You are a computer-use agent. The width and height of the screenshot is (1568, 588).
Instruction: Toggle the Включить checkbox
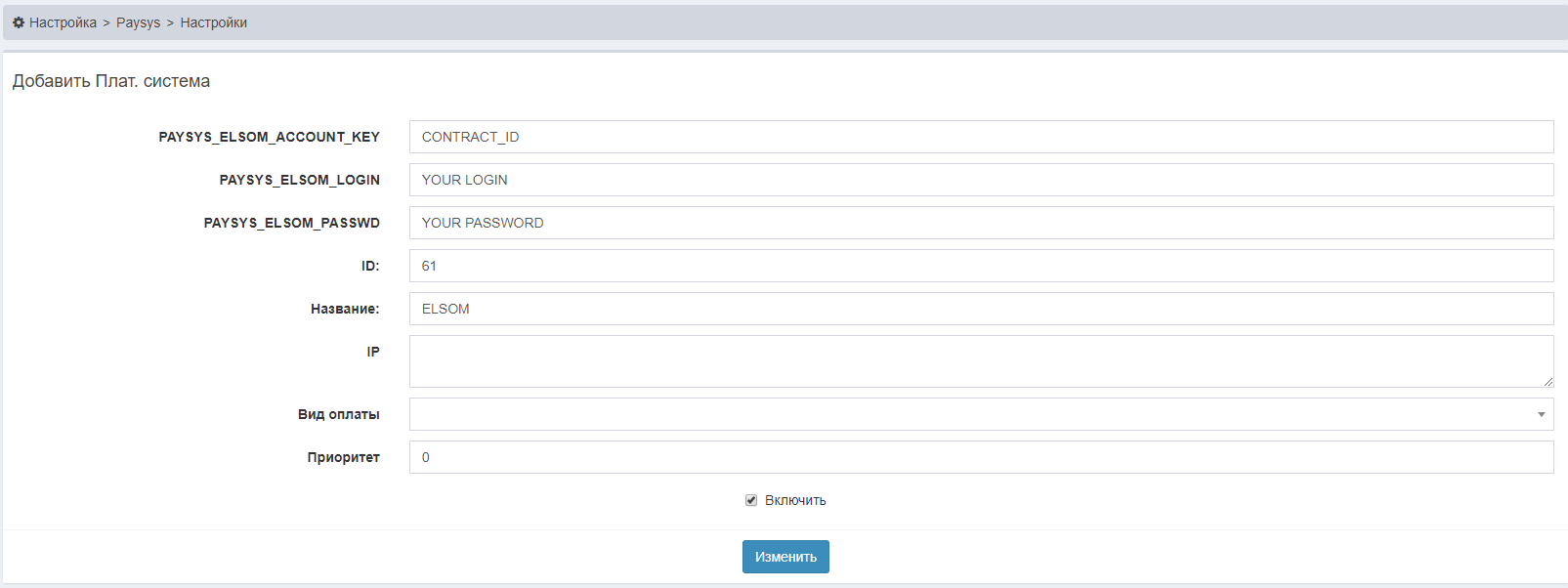point(751,500)
